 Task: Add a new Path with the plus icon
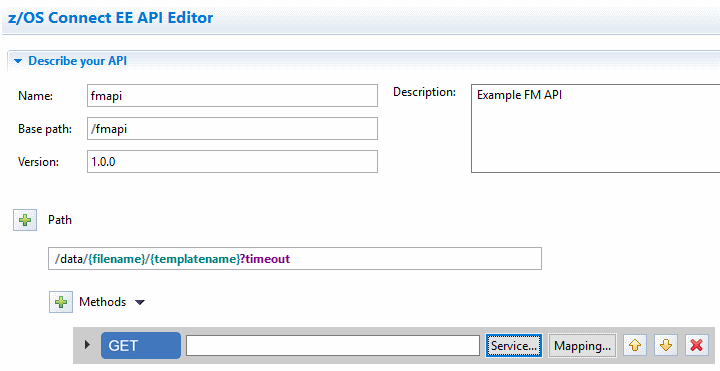(25, 220)
